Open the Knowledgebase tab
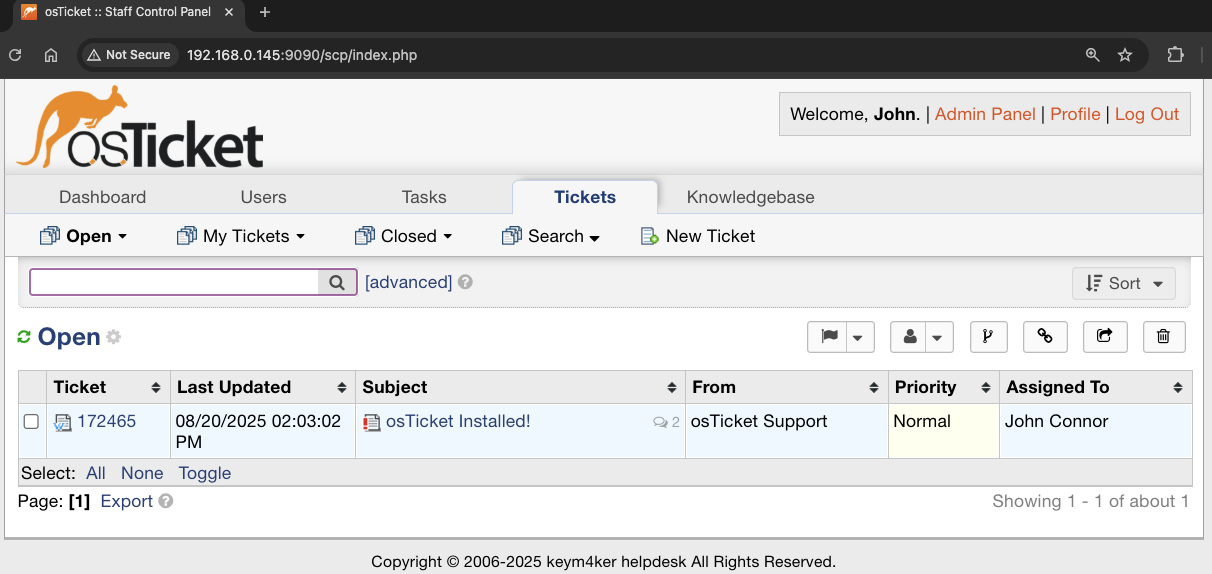This screenshot has width=1212, height=574. [x=750, y=197]
